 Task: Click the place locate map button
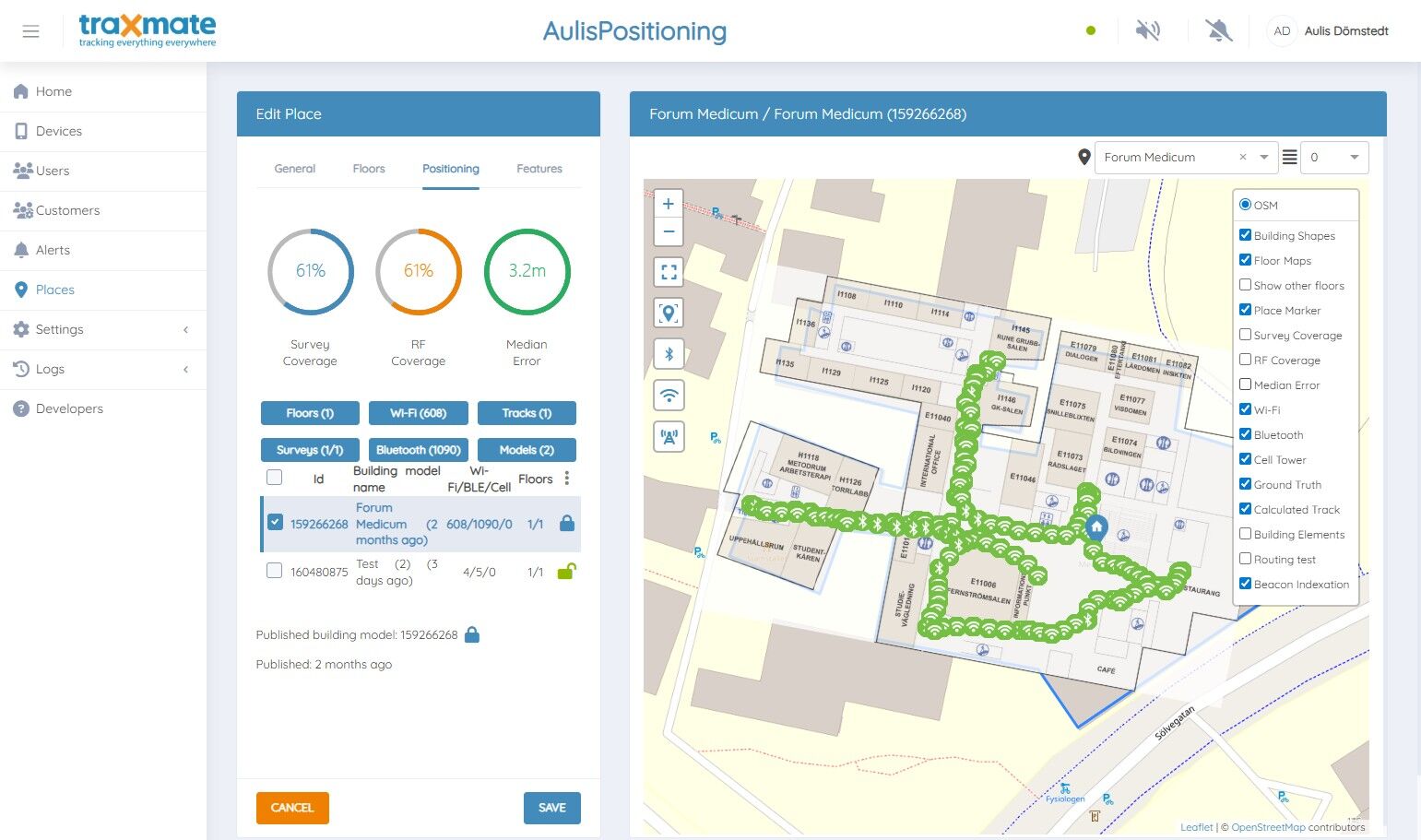[669, 314]
